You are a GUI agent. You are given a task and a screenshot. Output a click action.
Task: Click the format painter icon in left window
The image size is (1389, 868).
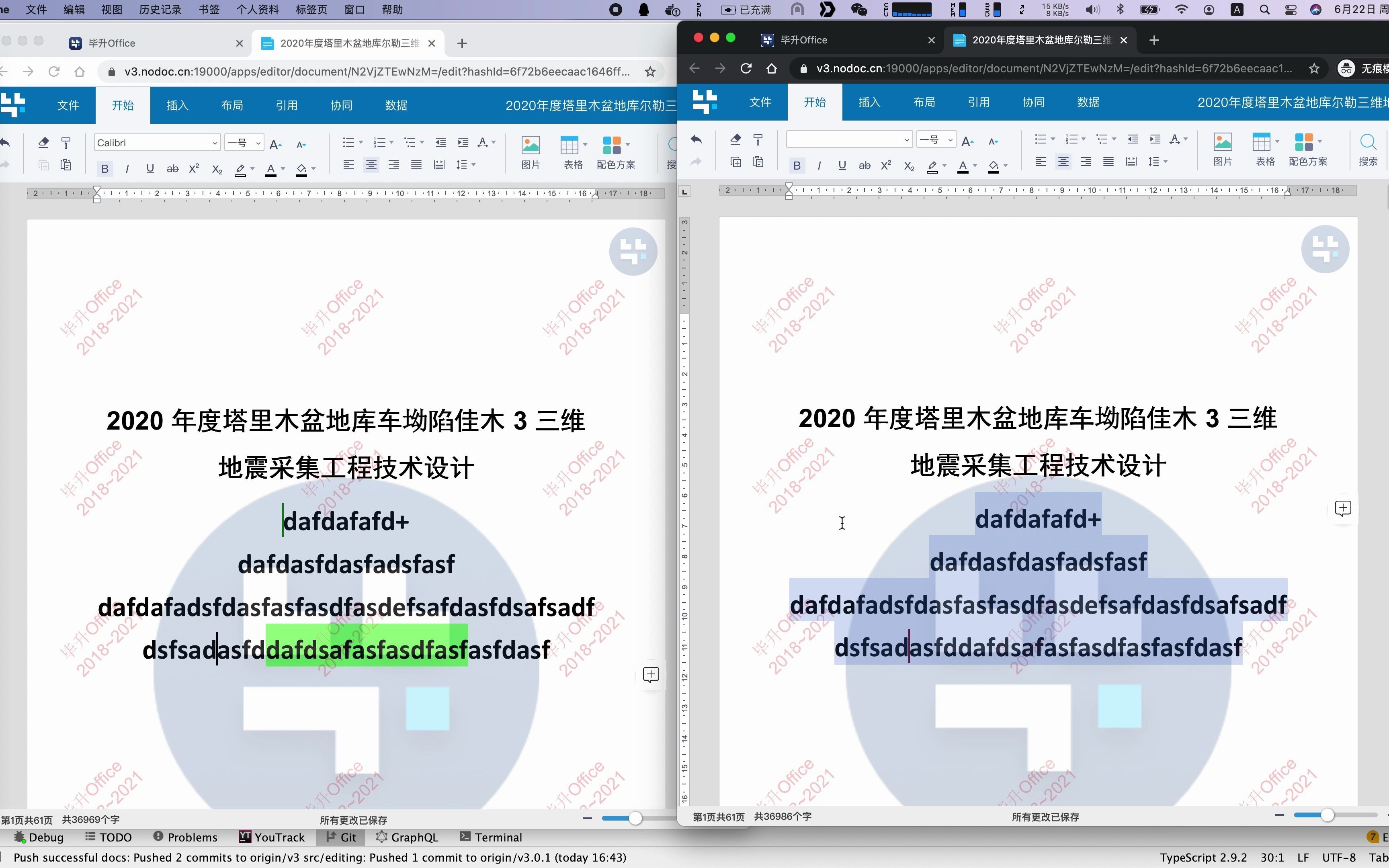click(x=66, y=142)
